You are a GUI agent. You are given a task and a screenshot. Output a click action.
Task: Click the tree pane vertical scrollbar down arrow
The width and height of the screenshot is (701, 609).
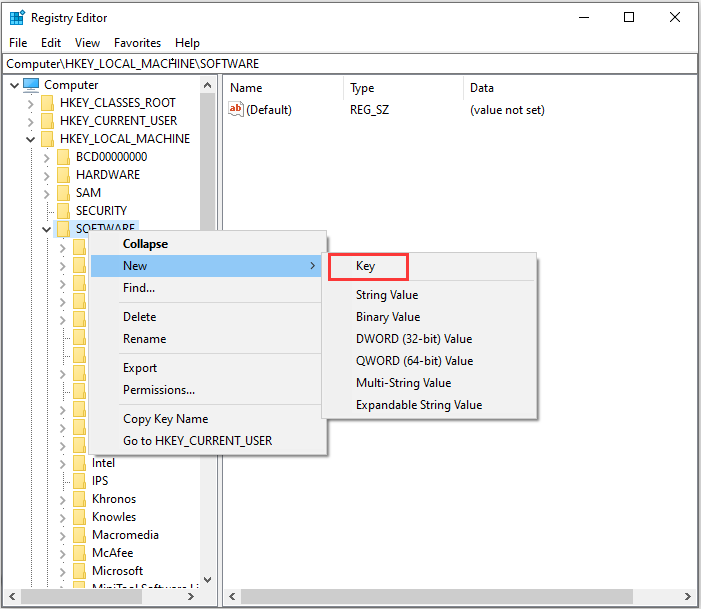point(208,579)
